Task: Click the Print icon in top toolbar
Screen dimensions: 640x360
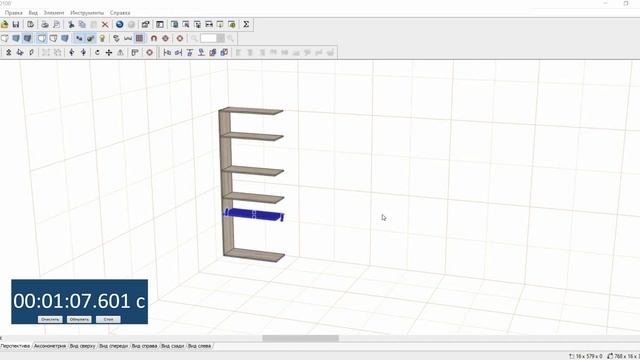Action: point(45,24)
